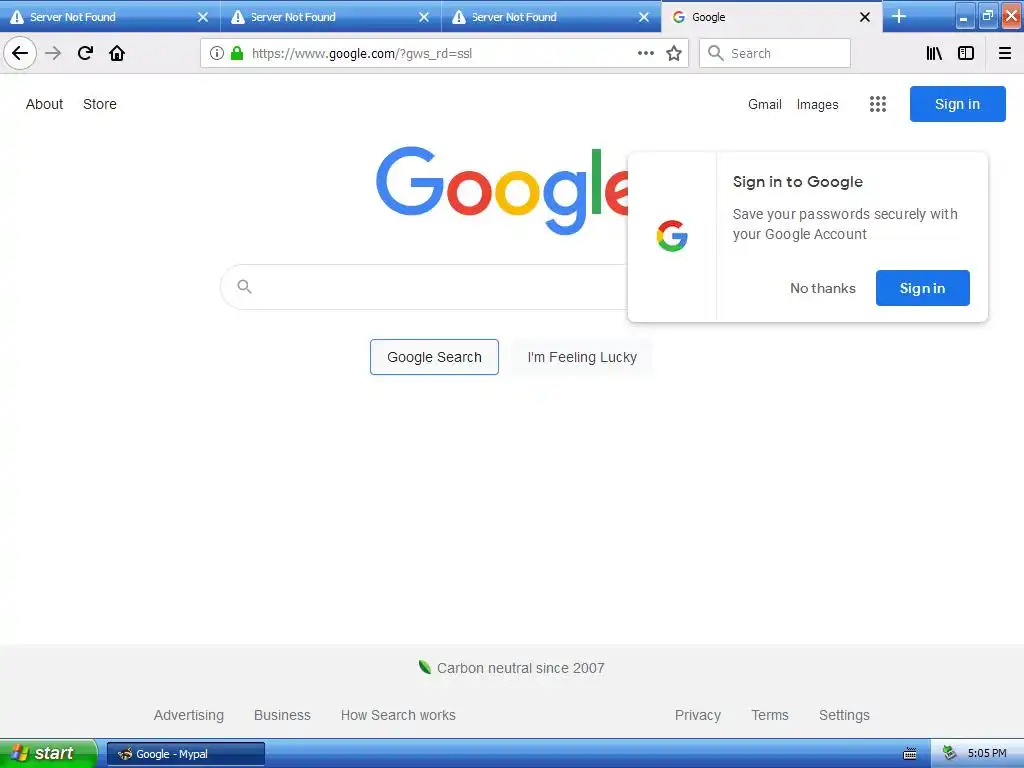This screenshot has width=1024, height=768.
Task: Click the green secure padlock icon
Action: click(237, 53)
